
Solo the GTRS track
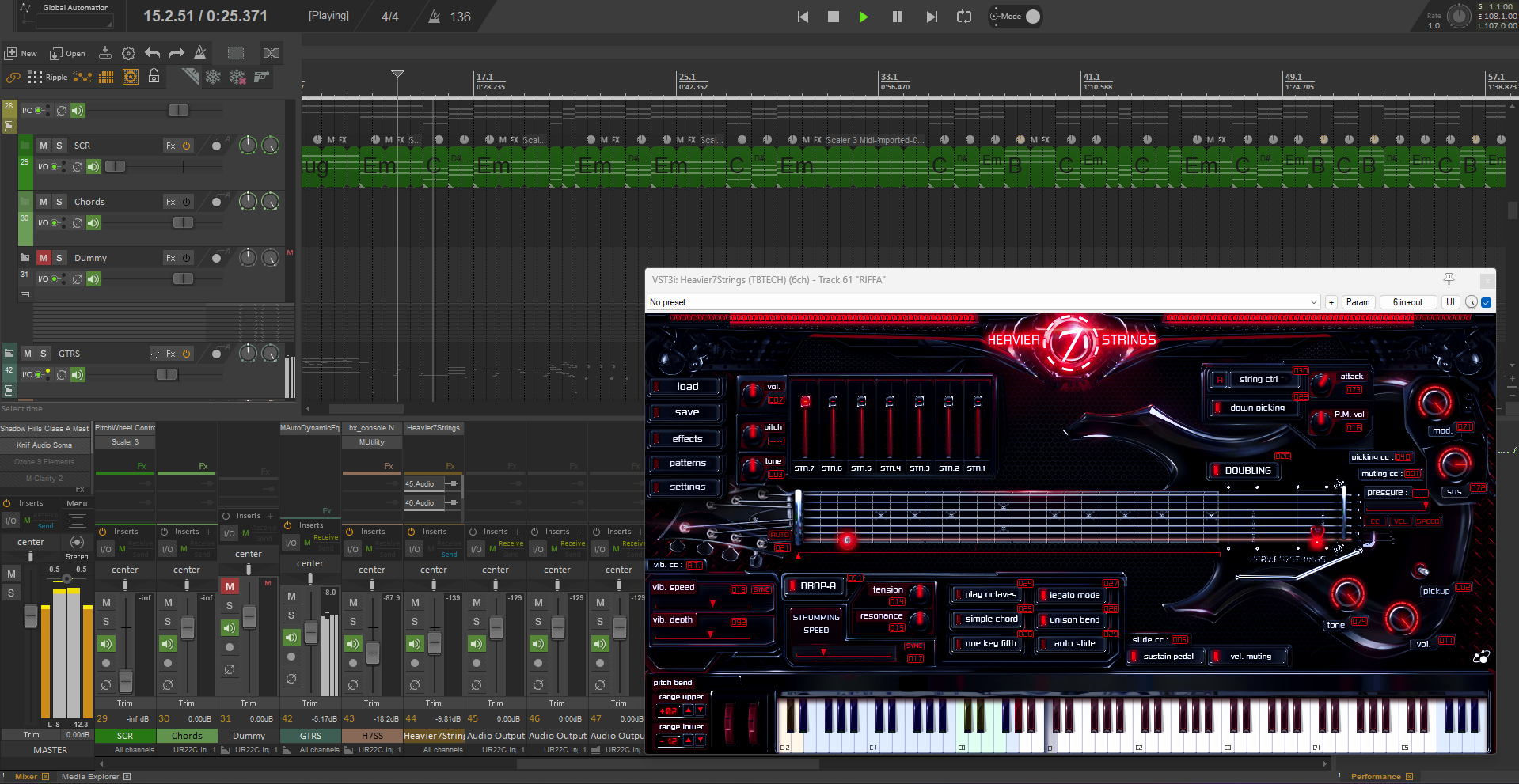pos(44,354)
